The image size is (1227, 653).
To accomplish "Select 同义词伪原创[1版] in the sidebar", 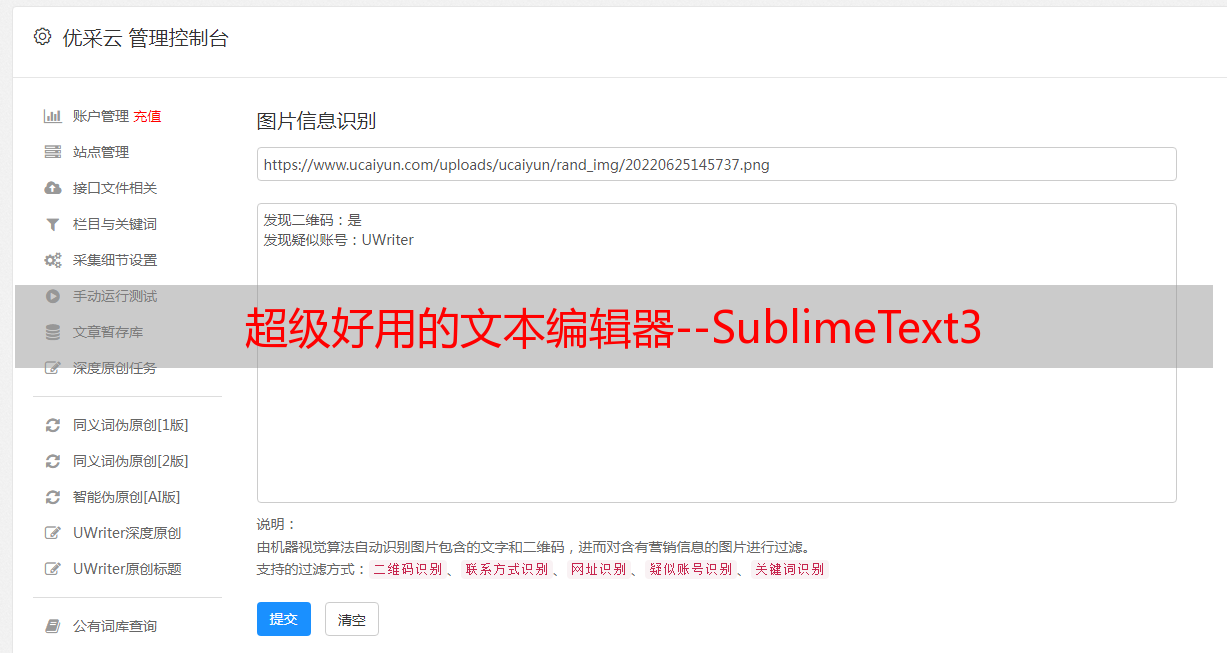I will point(131,425).
